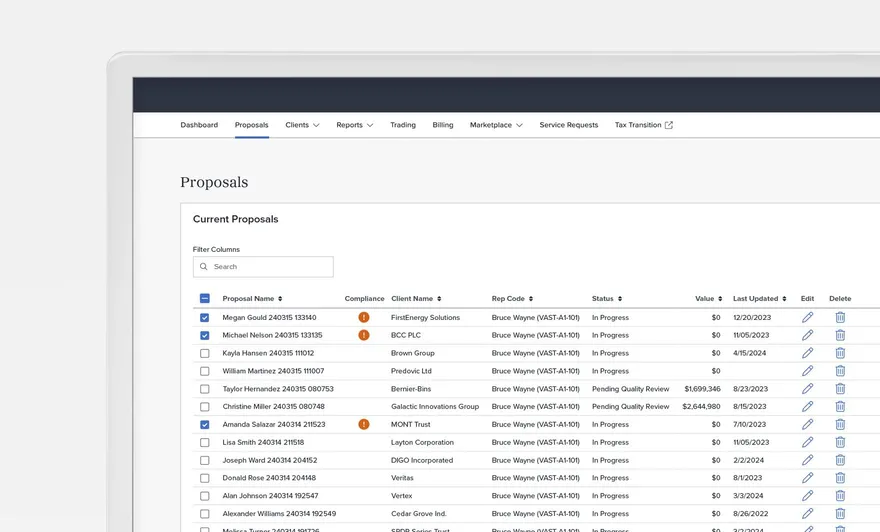
Task: Delete the Megan Gould proposal via trash icon
Action: (x=840, y=318)
